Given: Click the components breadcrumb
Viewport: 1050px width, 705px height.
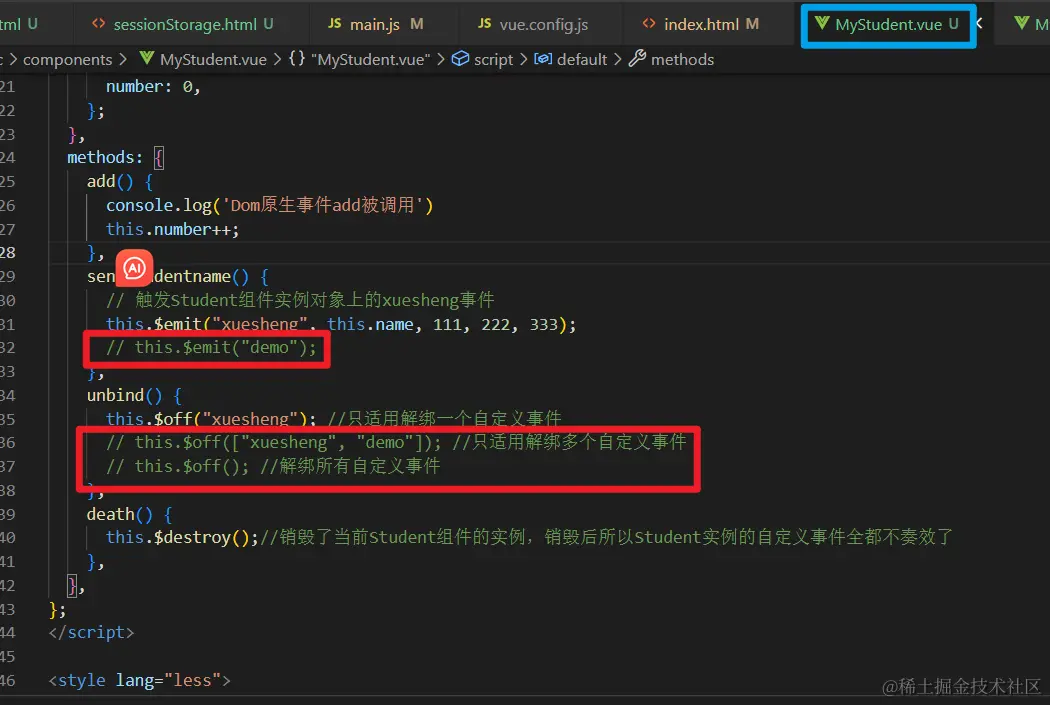Looking at the screenshot, I should tap(68, 60).
